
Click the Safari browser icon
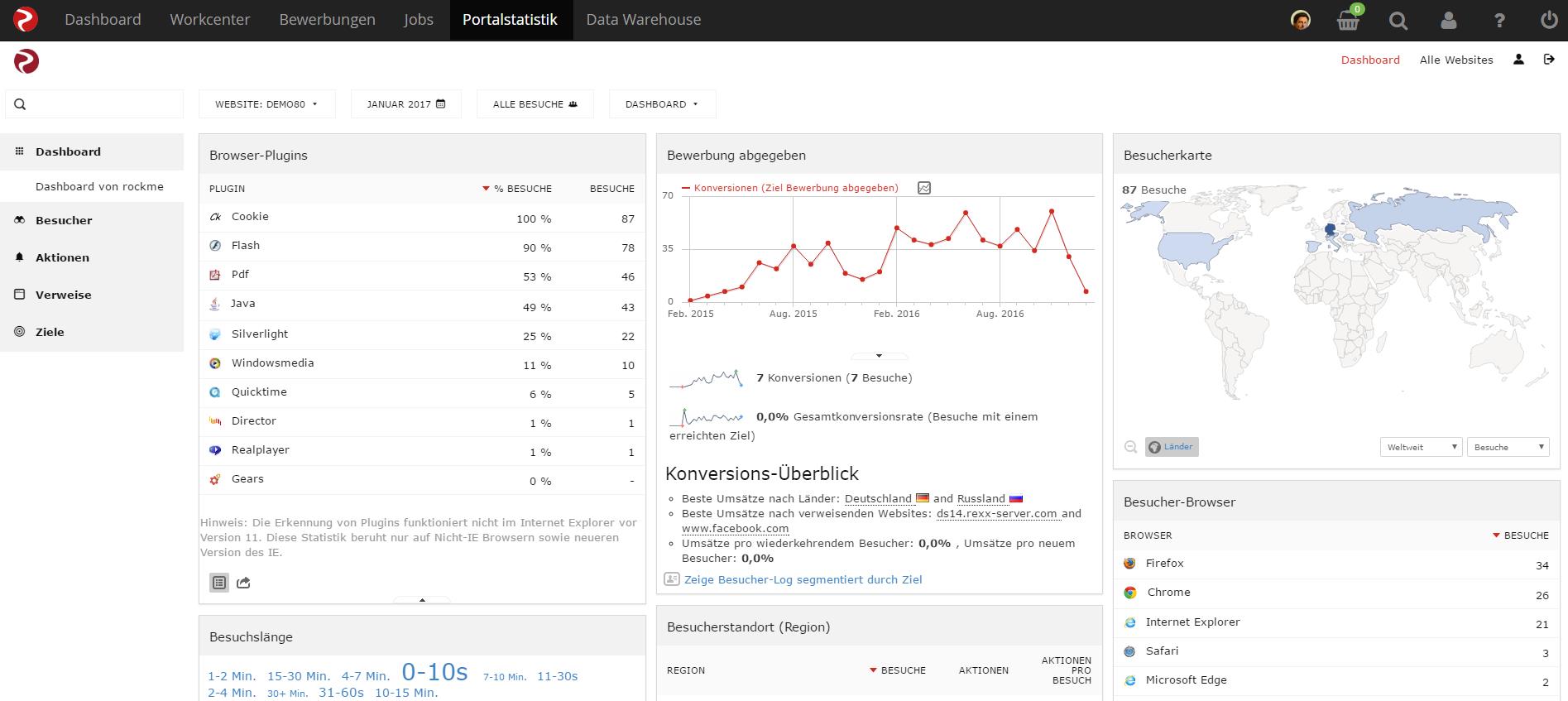(x=1130, y=651)
